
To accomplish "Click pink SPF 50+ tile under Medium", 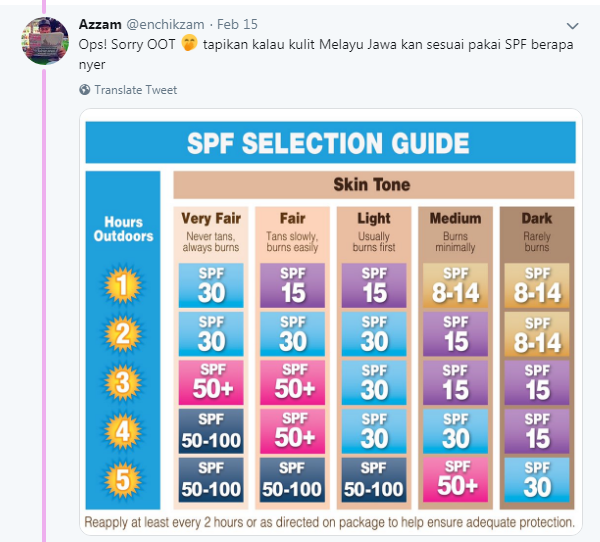I will (x=455, y=480).
